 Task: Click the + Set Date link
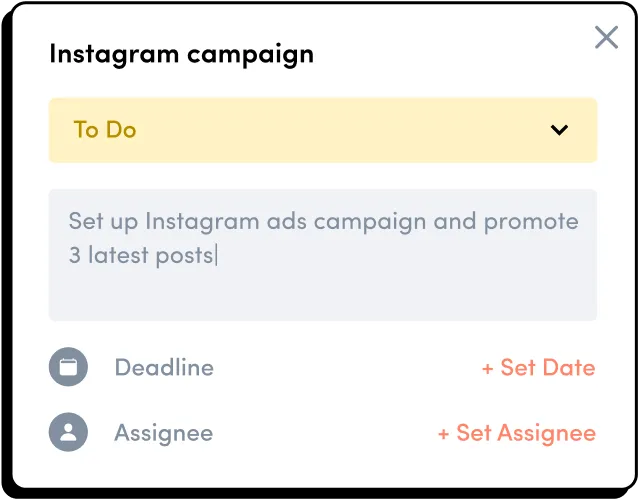tap(538, 367)
